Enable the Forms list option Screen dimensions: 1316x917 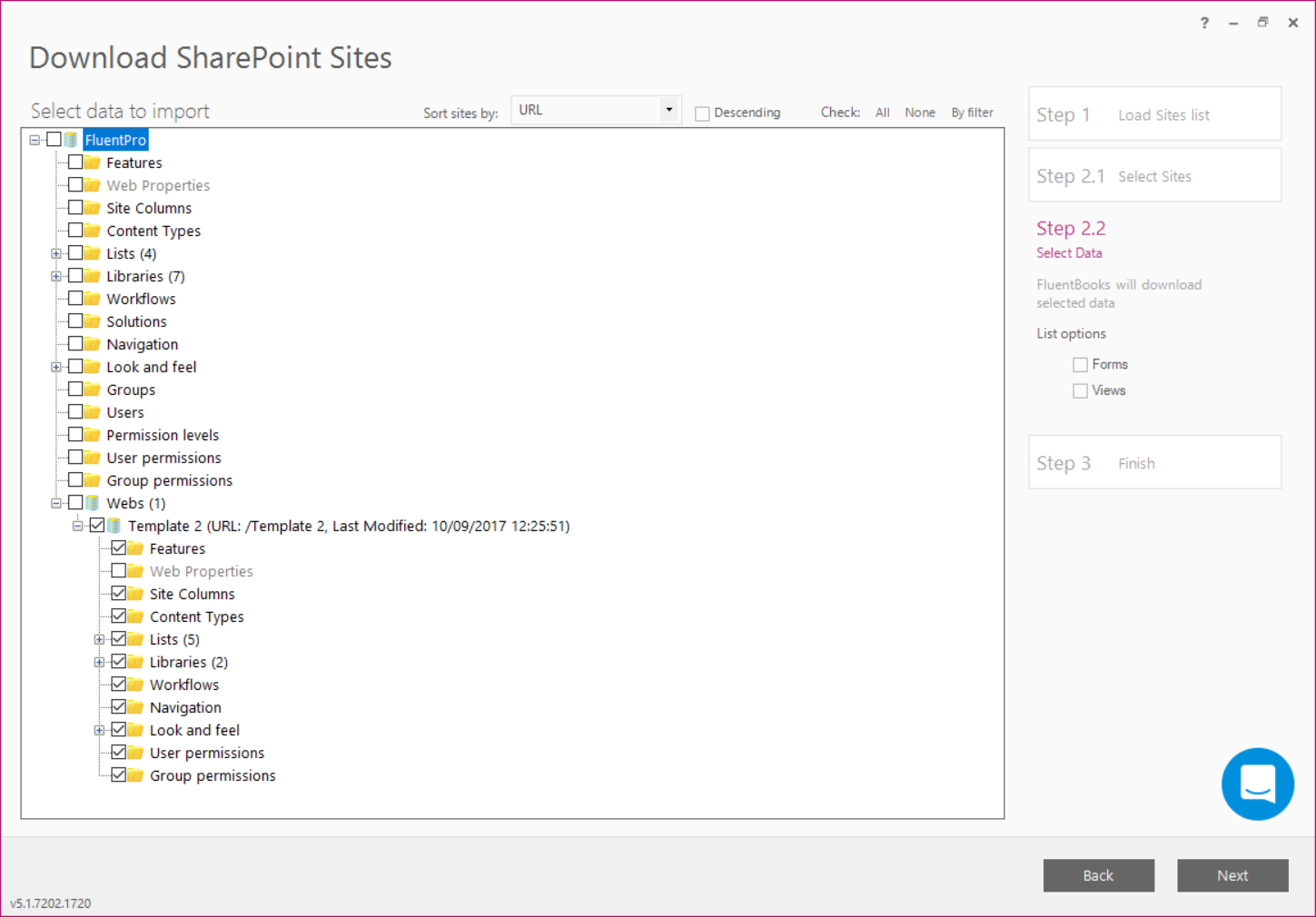pos(1080,365)
